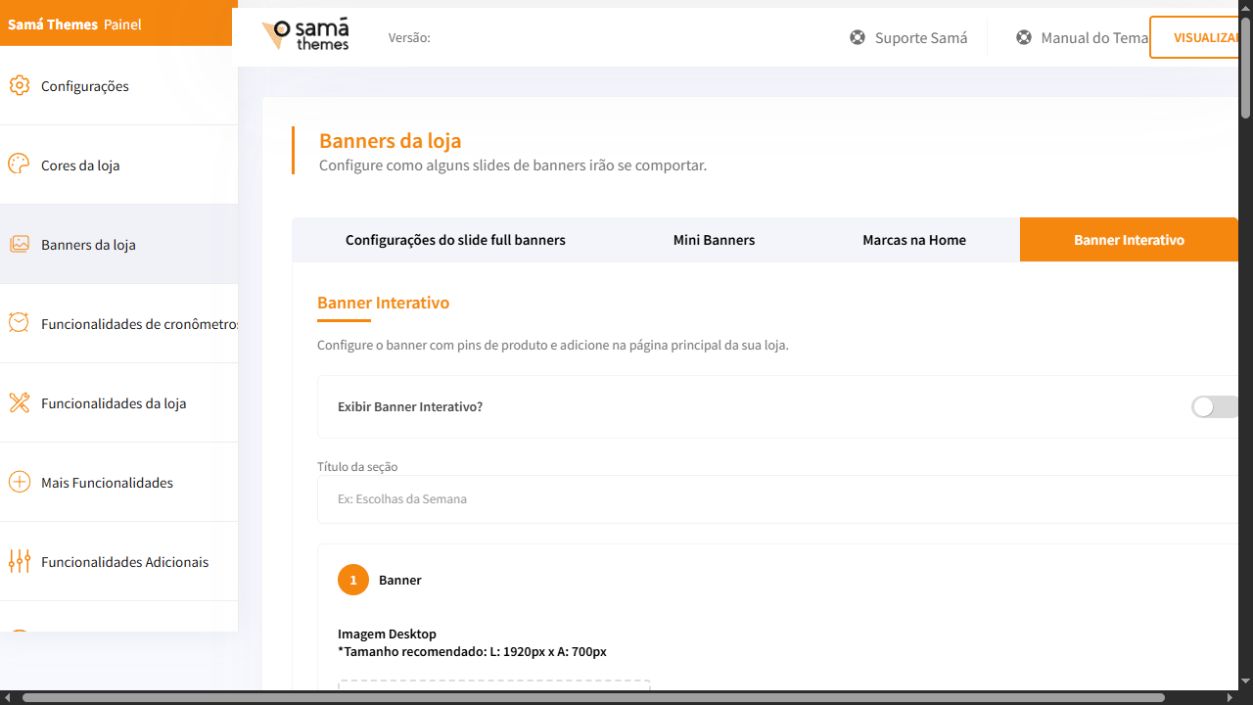The height and width of the screenshot is (705, 1253).
Task: Click the Versão: label
Action: [x=409, y=38]
